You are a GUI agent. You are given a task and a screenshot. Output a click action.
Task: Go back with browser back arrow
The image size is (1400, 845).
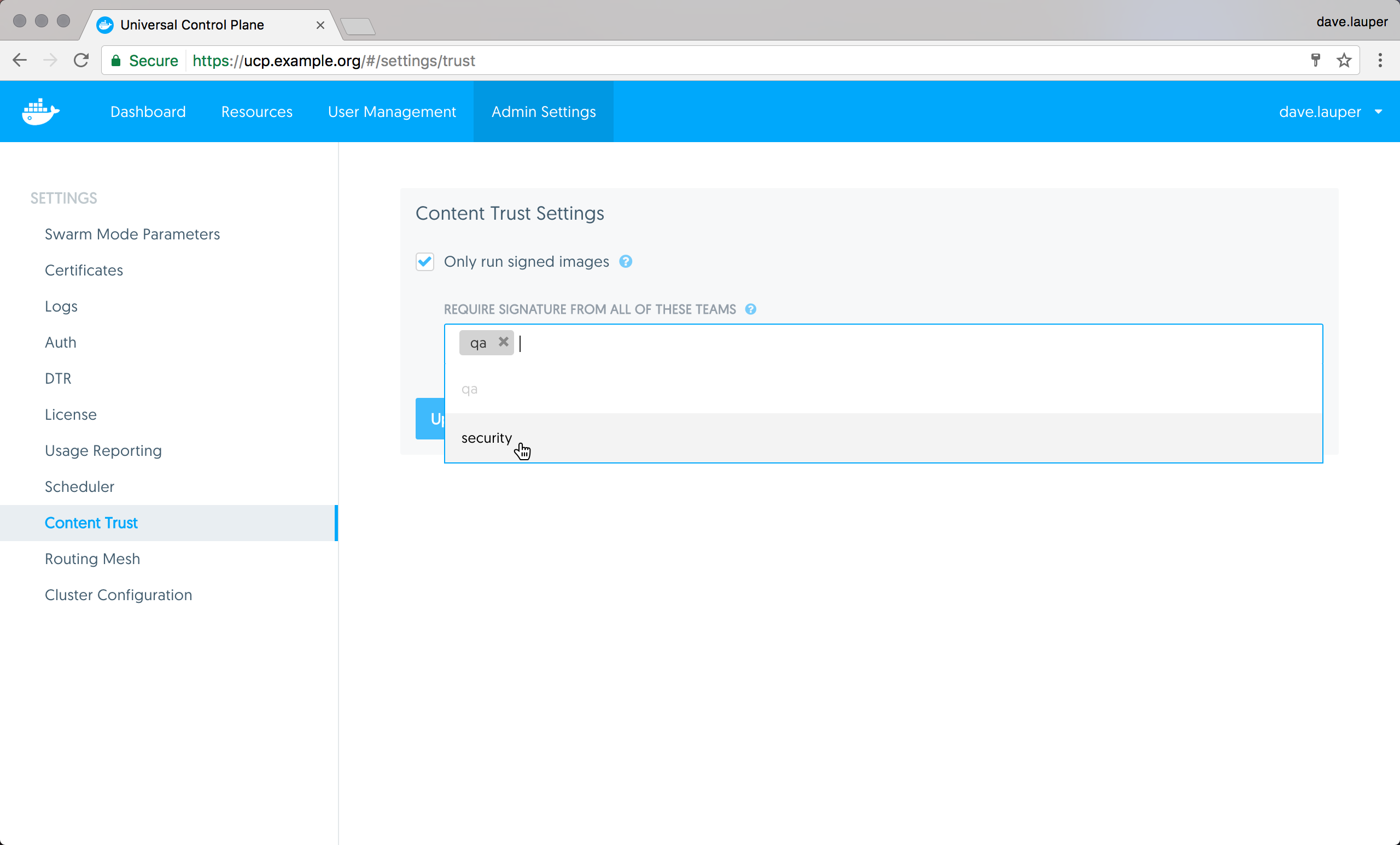point(20,60)
